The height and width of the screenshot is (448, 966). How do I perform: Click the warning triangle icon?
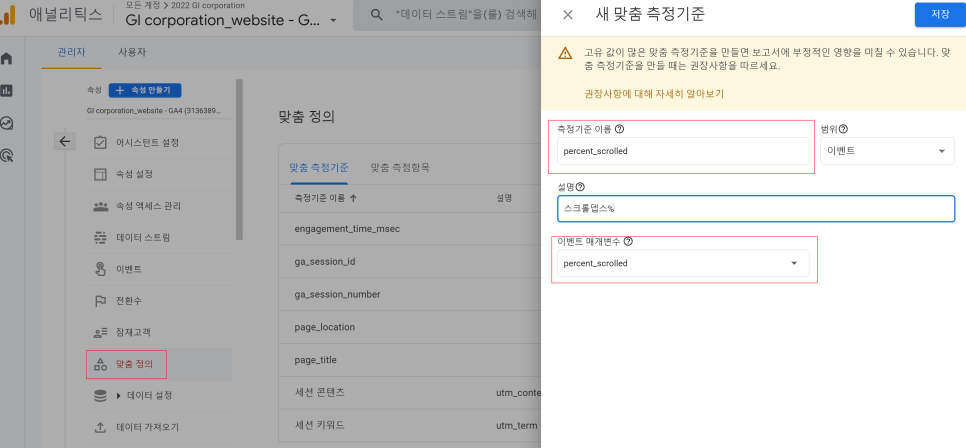565,54
